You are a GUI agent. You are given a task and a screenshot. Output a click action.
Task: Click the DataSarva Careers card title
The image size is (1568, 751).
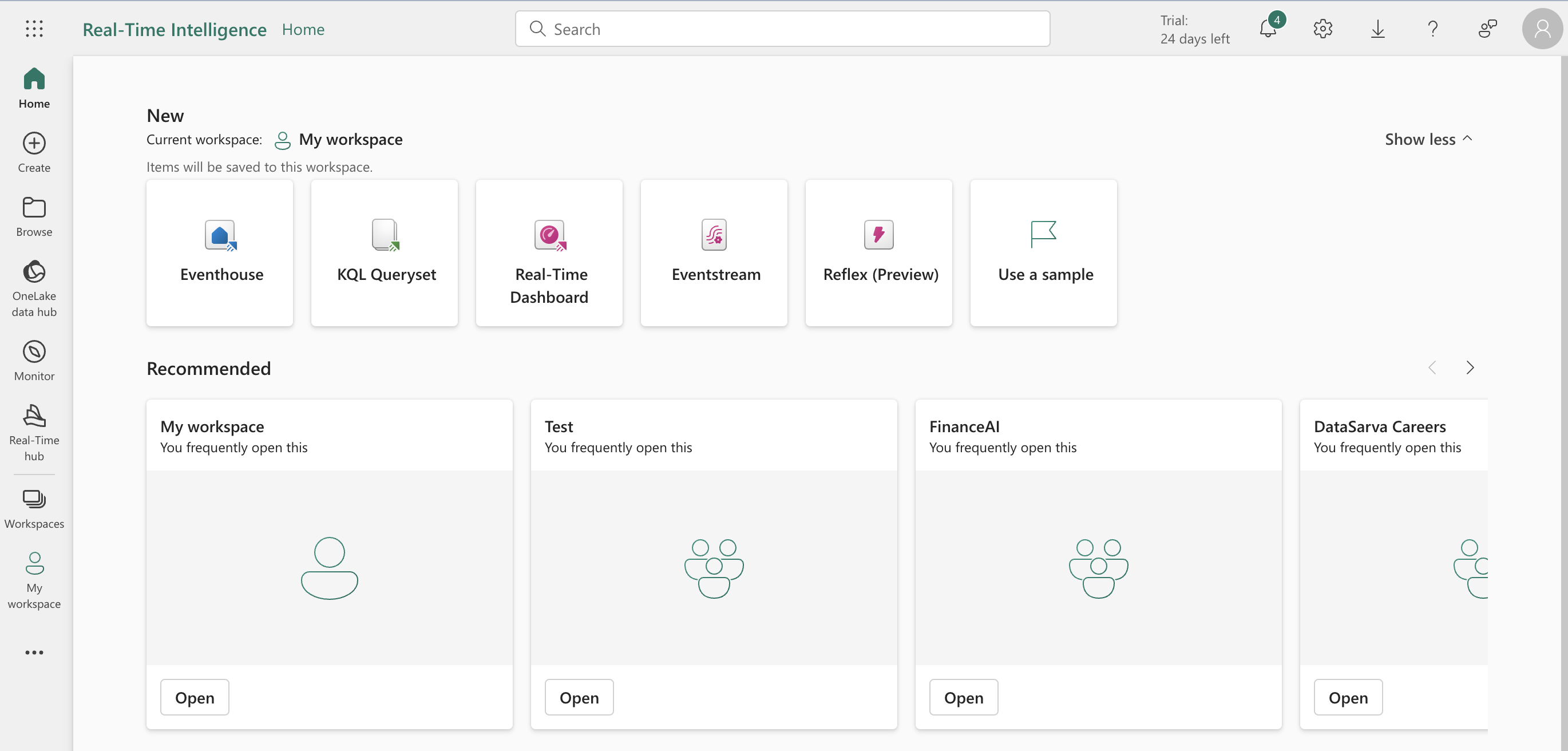tap(1380, 426)
